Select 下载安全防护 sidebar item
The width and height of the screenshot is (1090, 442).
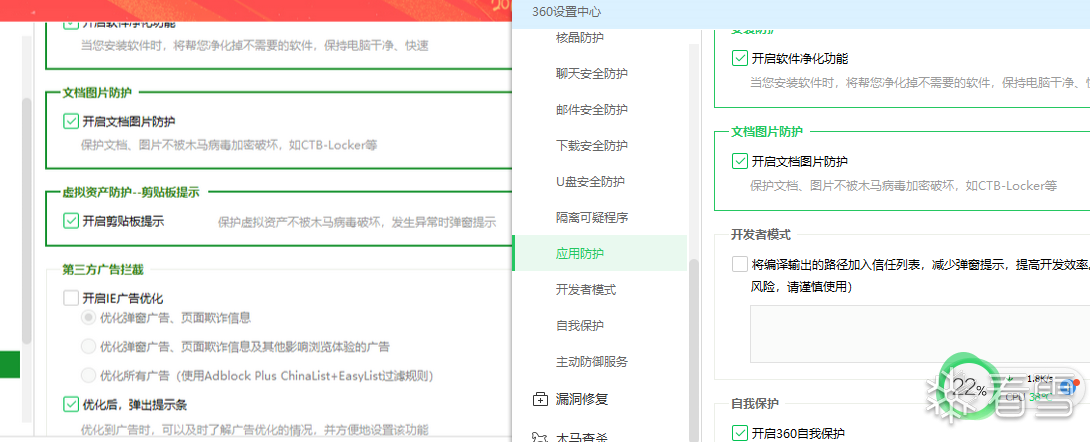[592, 146]
